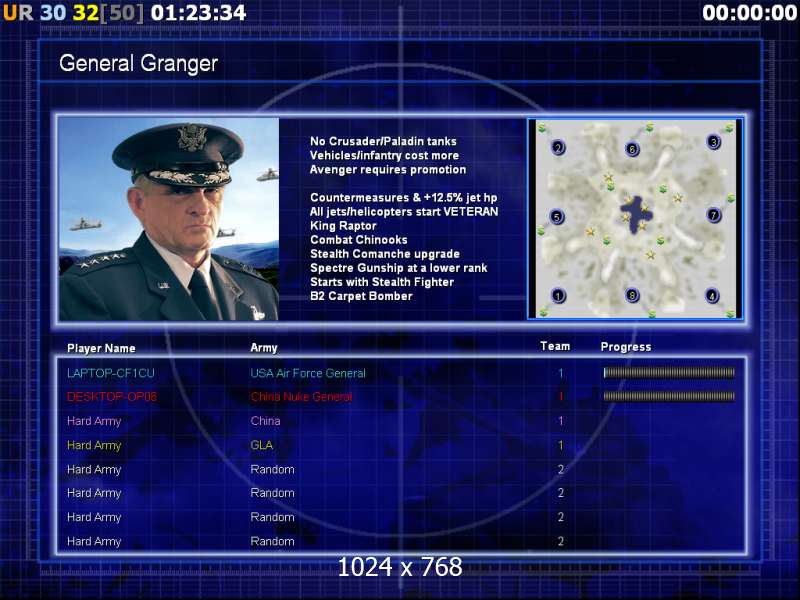
Task: Click the General Granger portrait image
Action: click(x=169, y=219)
